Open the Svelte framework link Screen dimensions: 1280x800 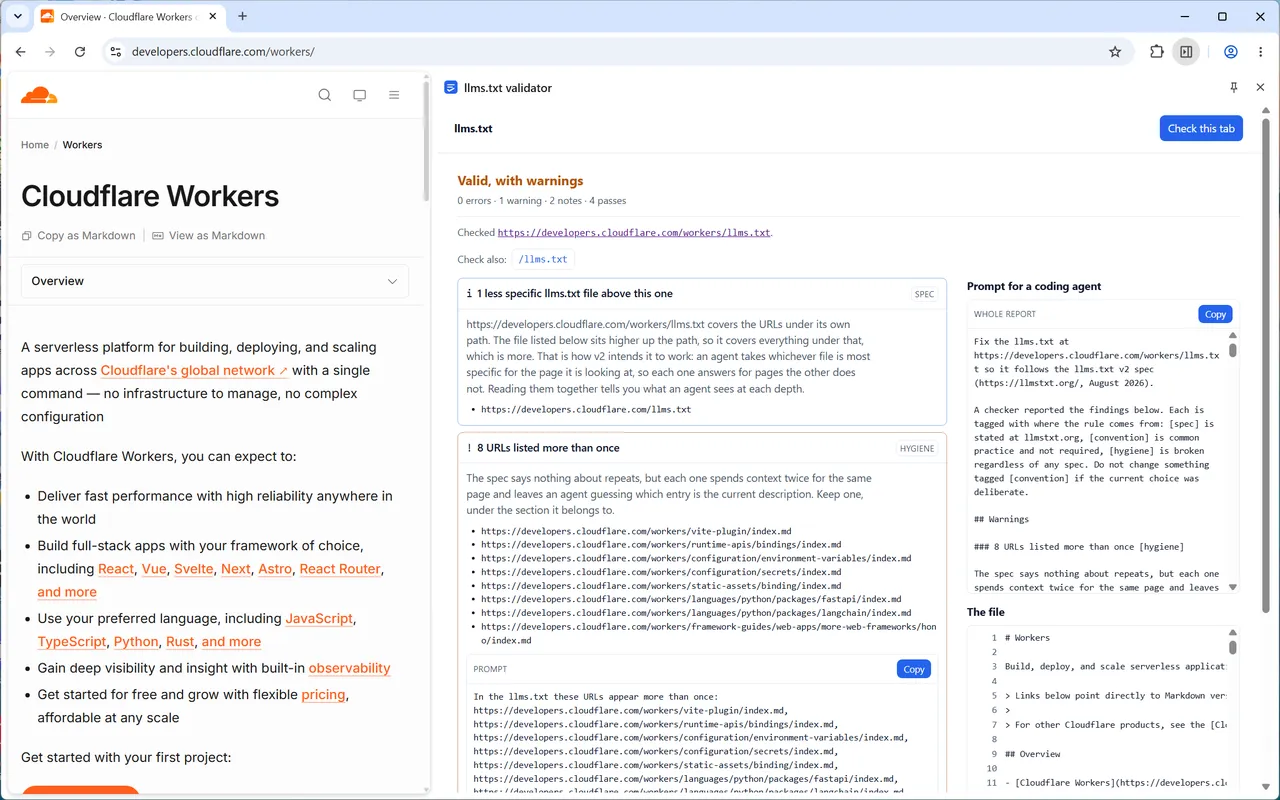(x=193, y=569)
